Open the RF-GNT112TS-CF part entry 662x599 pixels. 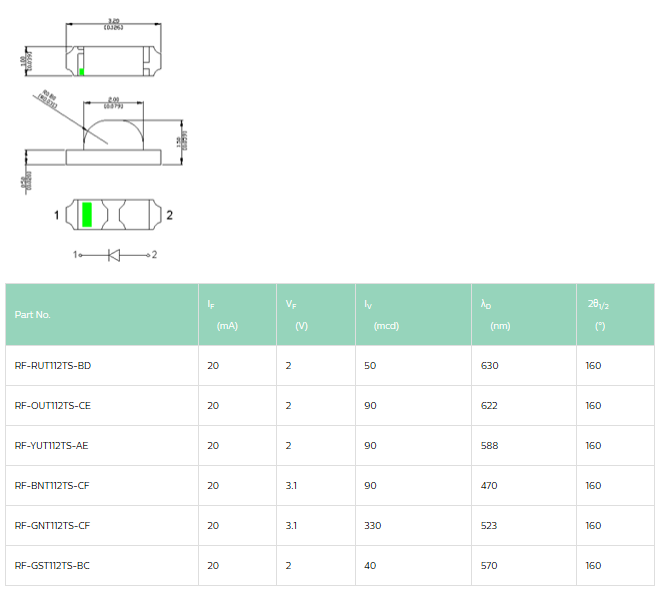click(53, 526)
